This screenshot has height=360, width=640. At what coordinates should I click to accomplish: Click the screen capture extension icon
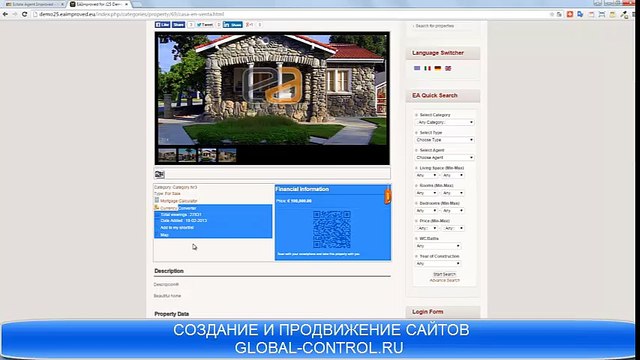click(602, 14)
